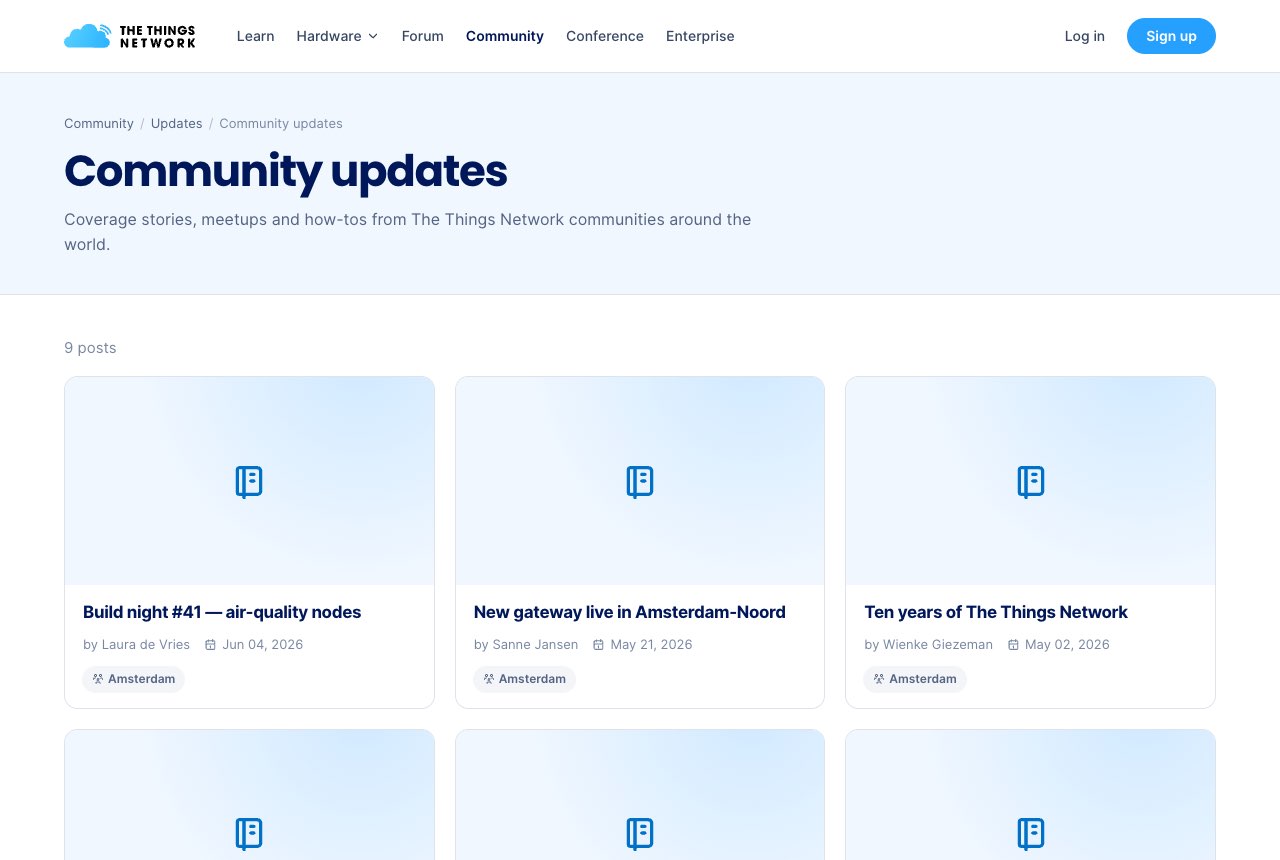Open The Things Network logo homepage
Viewport: 1280px width, 860px height.
tap(130, 36)
